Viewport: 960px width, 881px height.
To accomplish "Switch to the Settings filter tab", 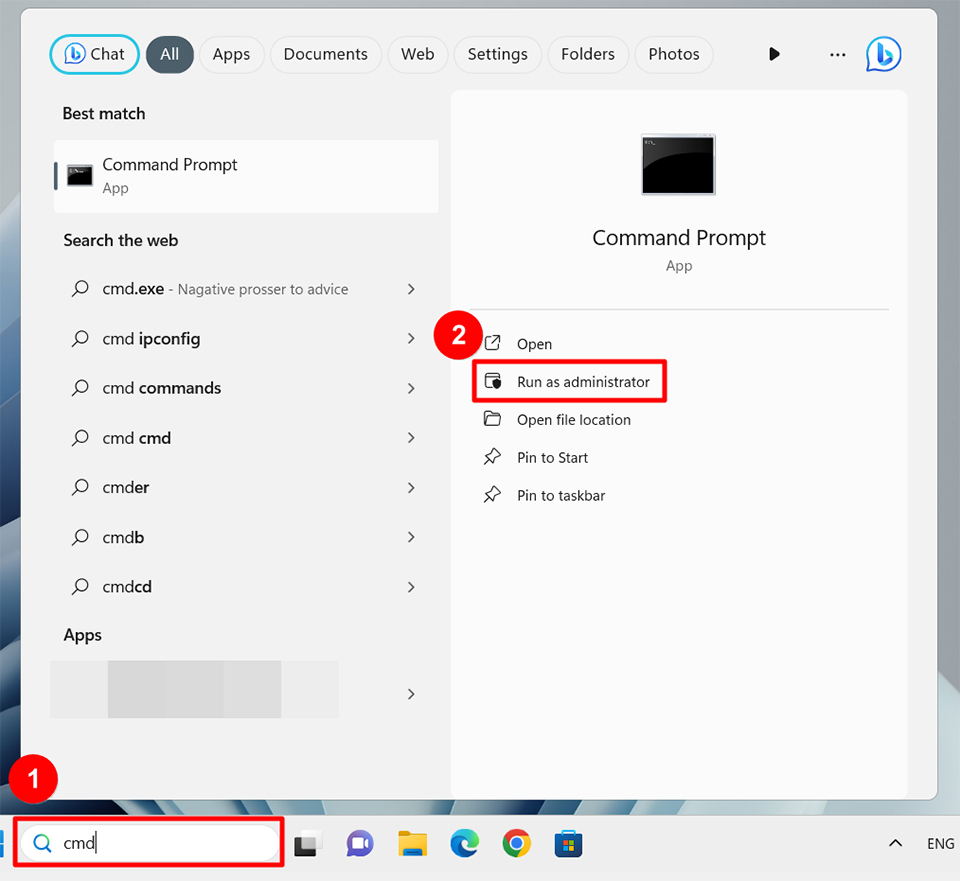I will click(x=498, y=54).
